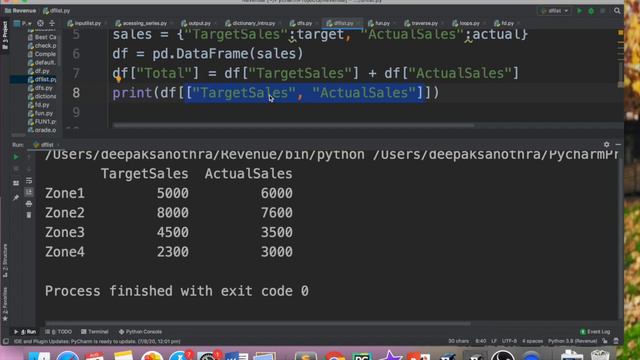Select df.py in project tree

[39, 71]
